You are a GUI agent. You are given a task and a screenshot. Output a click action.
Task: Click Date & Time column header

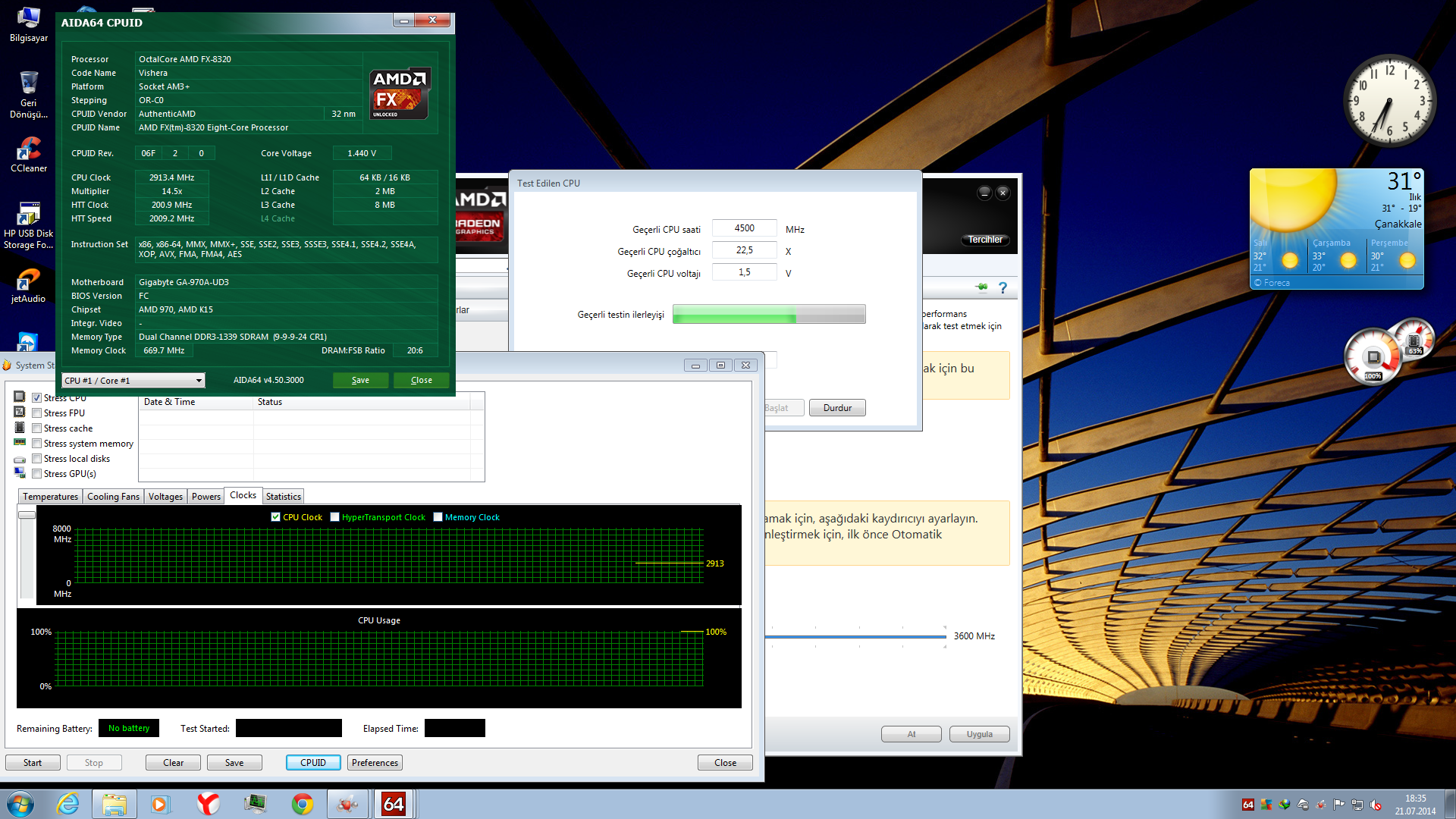pos(196,402)
